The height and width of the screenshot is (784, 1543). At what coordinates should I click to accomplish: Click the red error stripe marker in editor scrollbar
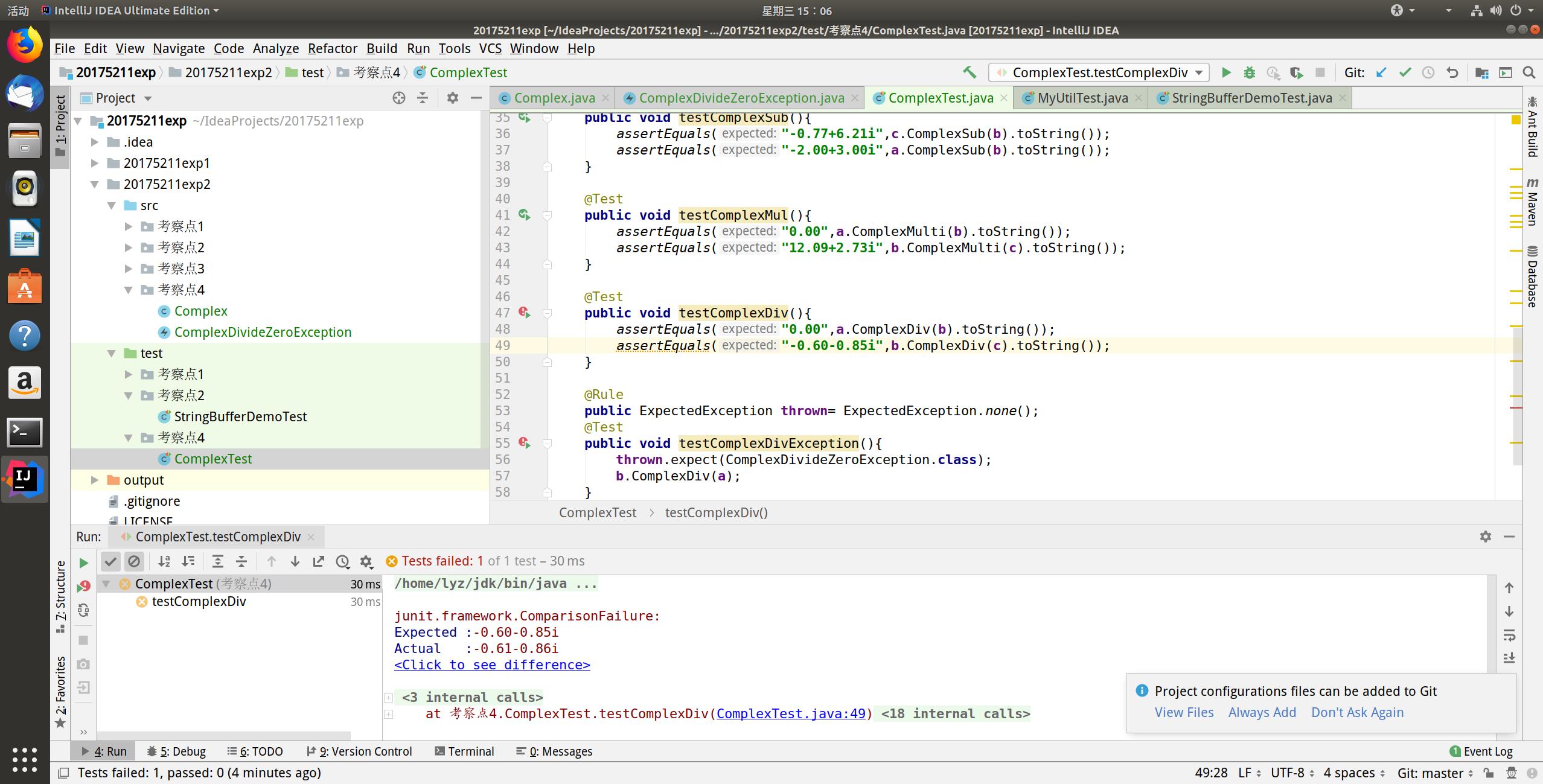point(1516,408)
